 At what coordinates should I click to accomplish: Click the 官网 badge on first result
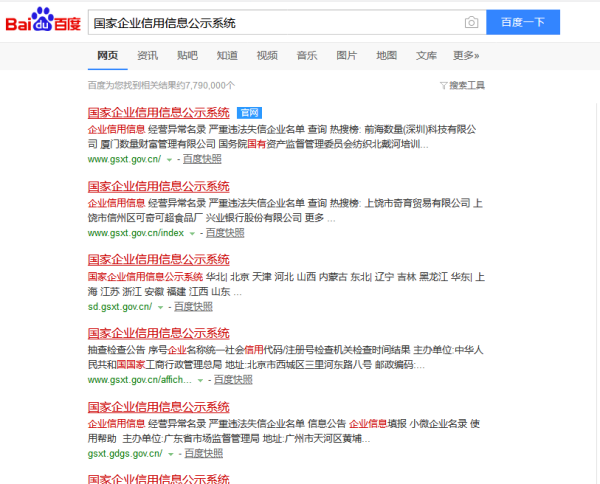(249, 112)
